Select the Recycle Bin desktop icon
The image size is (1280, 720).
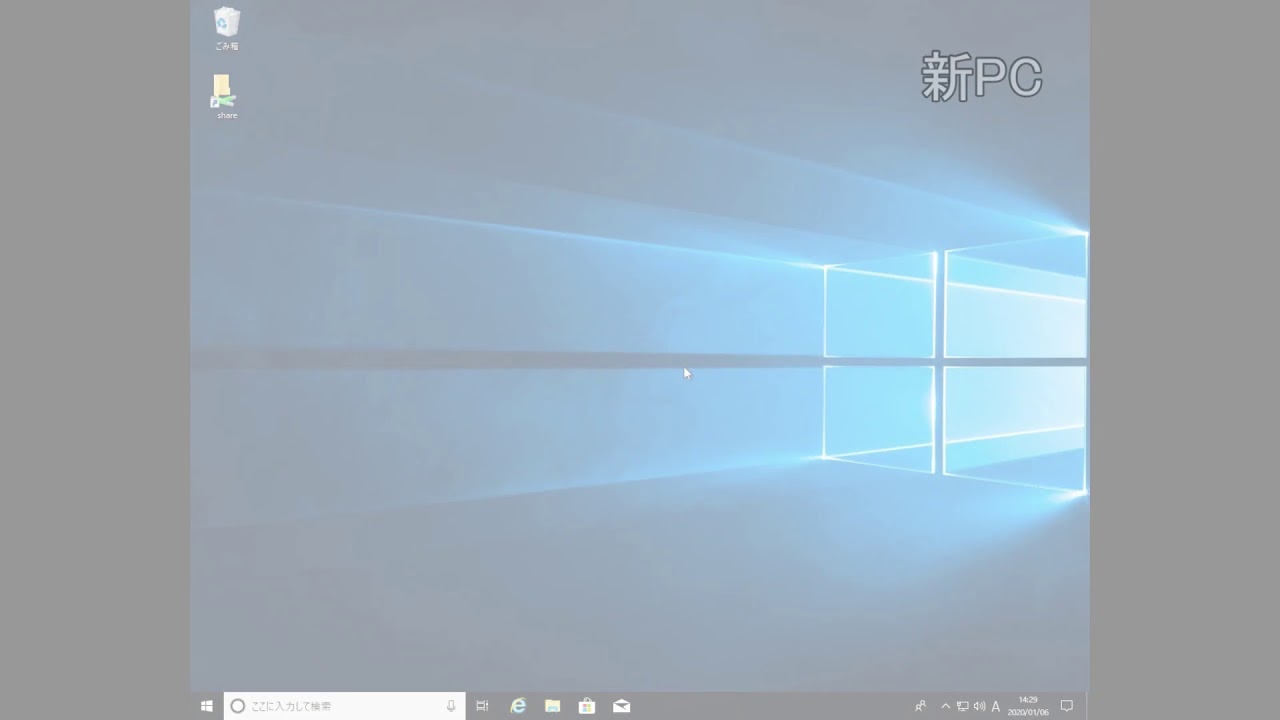point(227,29)
